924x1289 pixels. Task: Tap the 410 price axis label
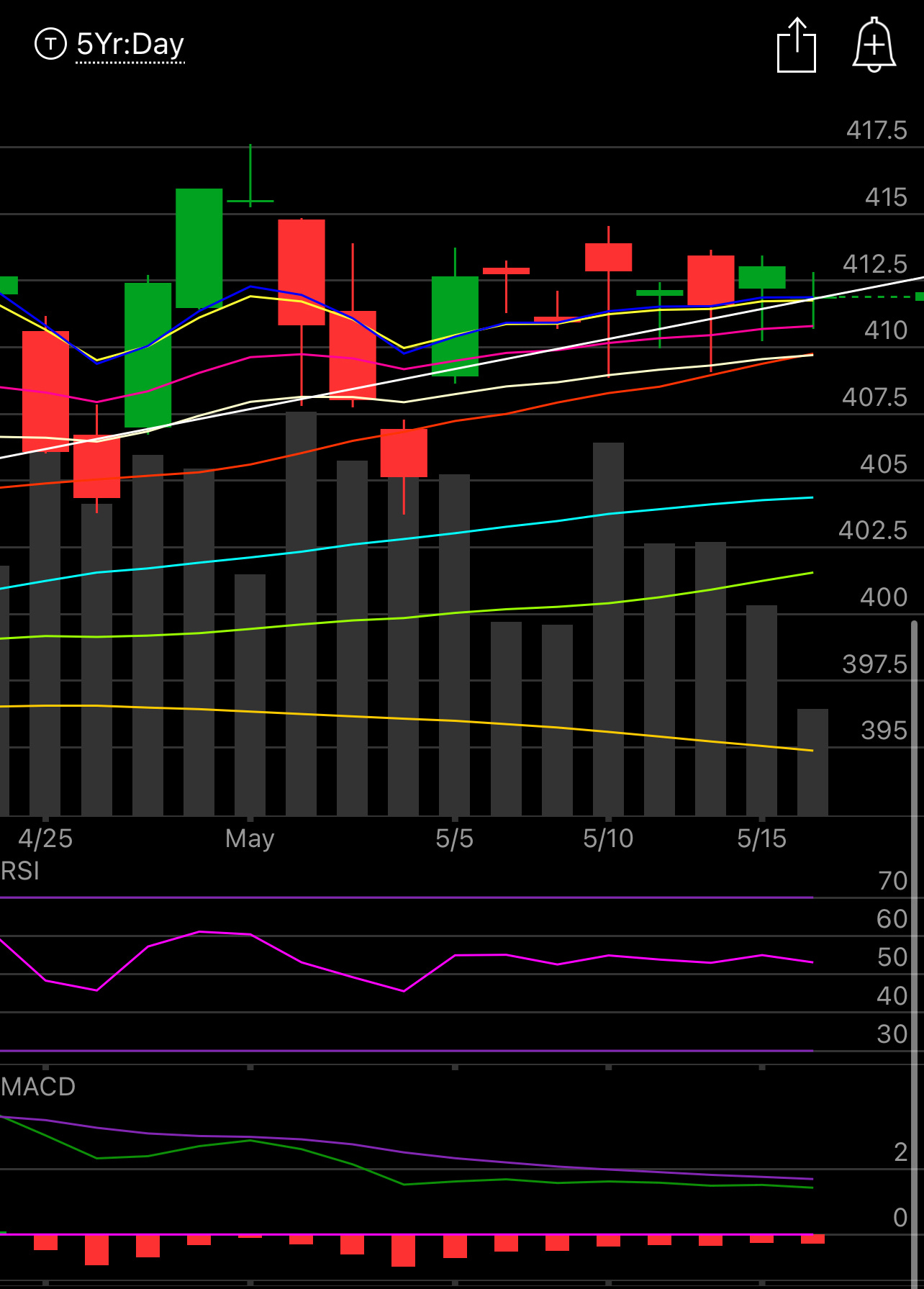tap(886, 330)
